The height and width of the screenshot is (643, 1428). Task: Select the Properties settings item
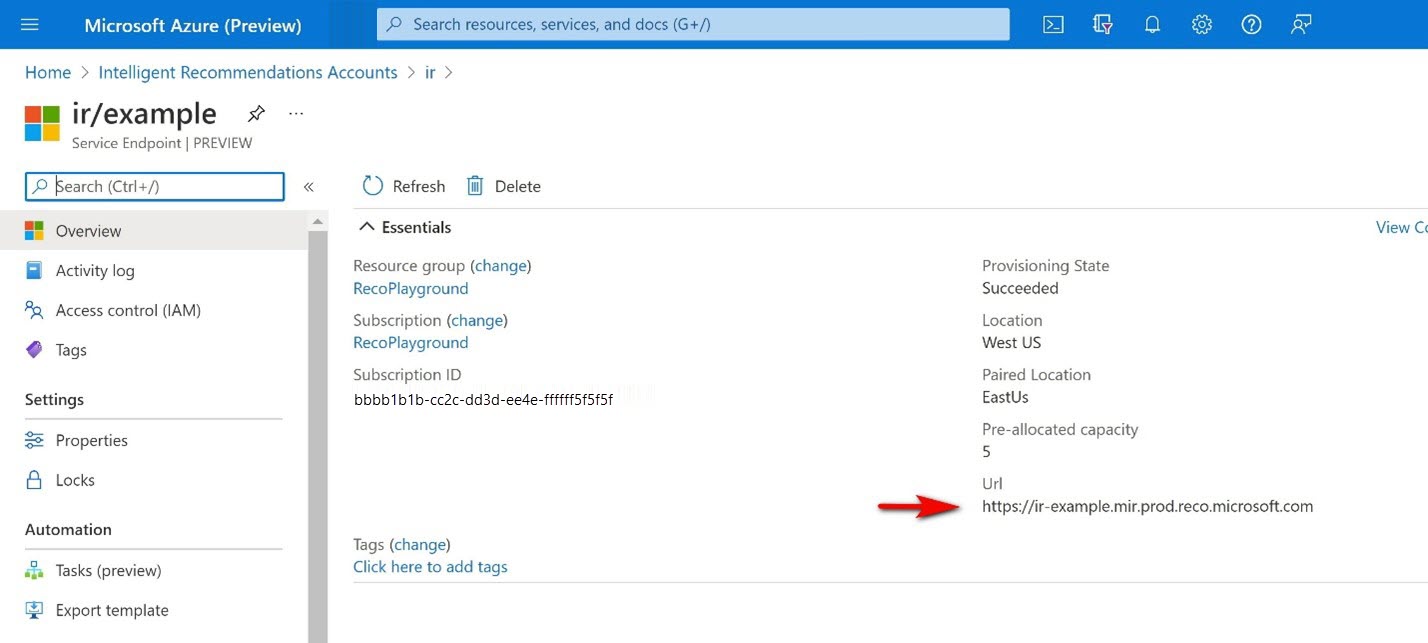(92, 440)
